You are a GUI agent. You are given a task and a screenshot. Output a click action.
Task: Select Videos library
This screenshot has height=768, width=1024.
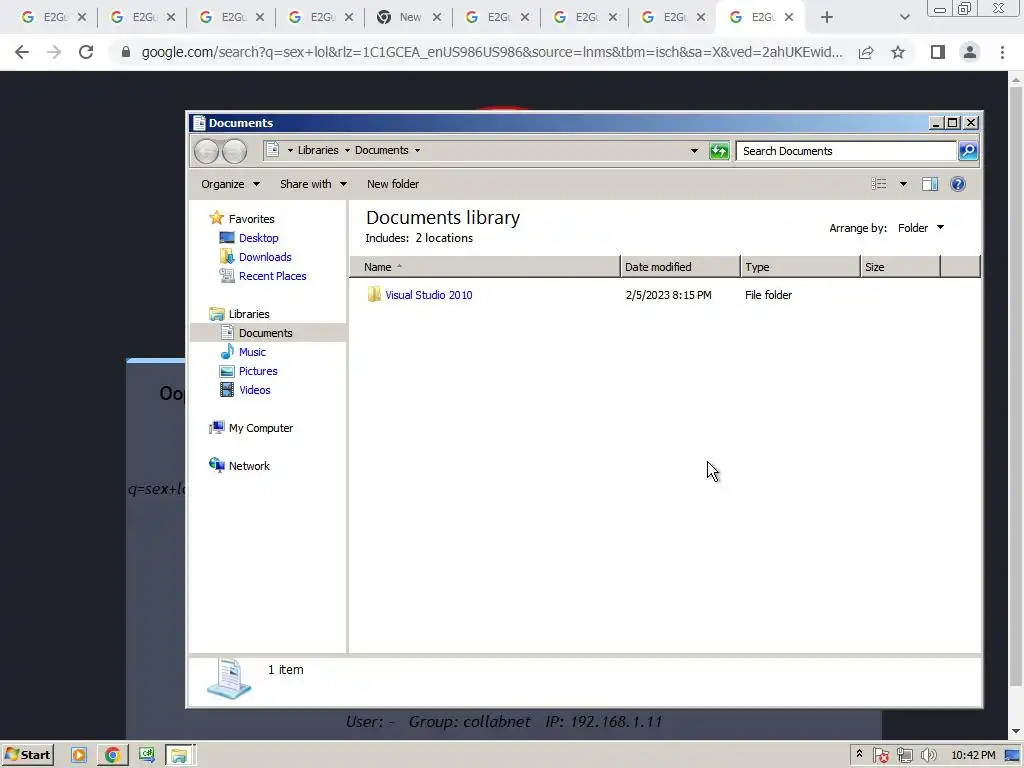tap(255, 390)
